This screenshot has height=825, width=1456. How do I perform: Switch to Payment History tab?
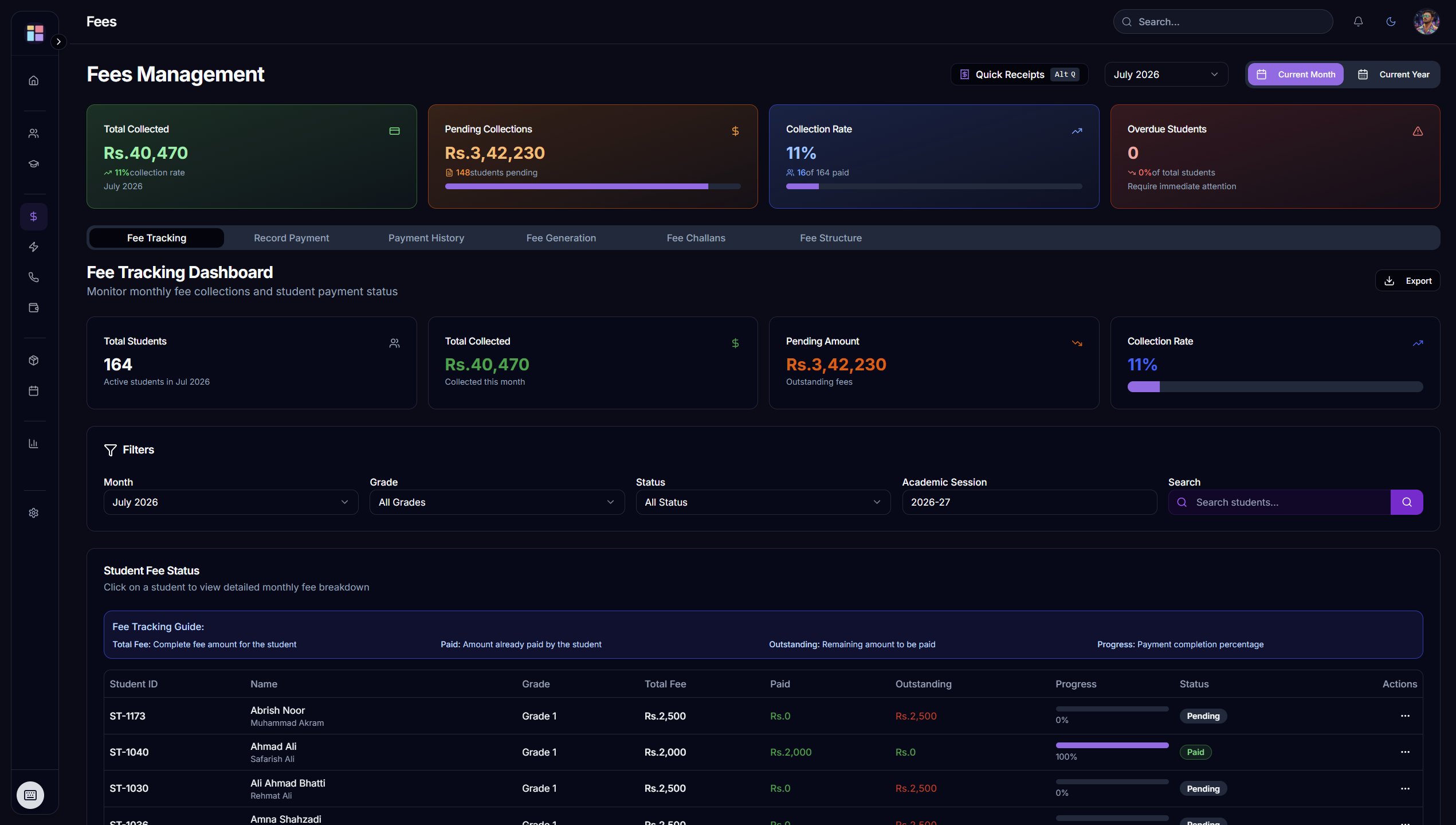[426, 238]
